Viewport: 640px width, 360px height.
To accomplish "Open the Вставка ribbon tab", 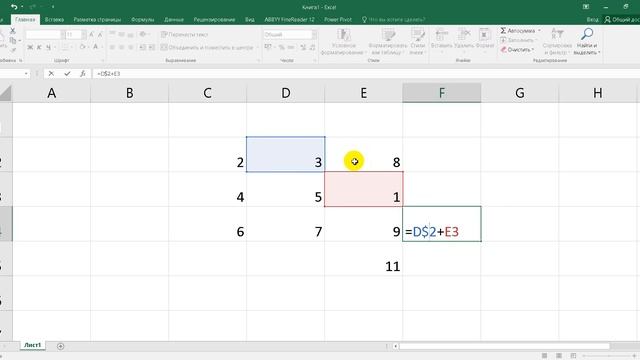I will pyautogui.click(x=54, y=20).
